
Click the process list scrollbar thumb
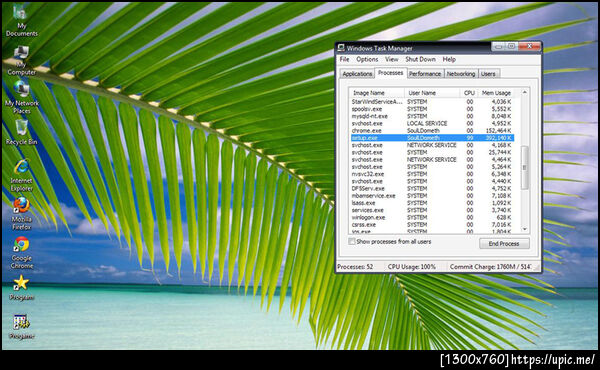tap(525, 167)
